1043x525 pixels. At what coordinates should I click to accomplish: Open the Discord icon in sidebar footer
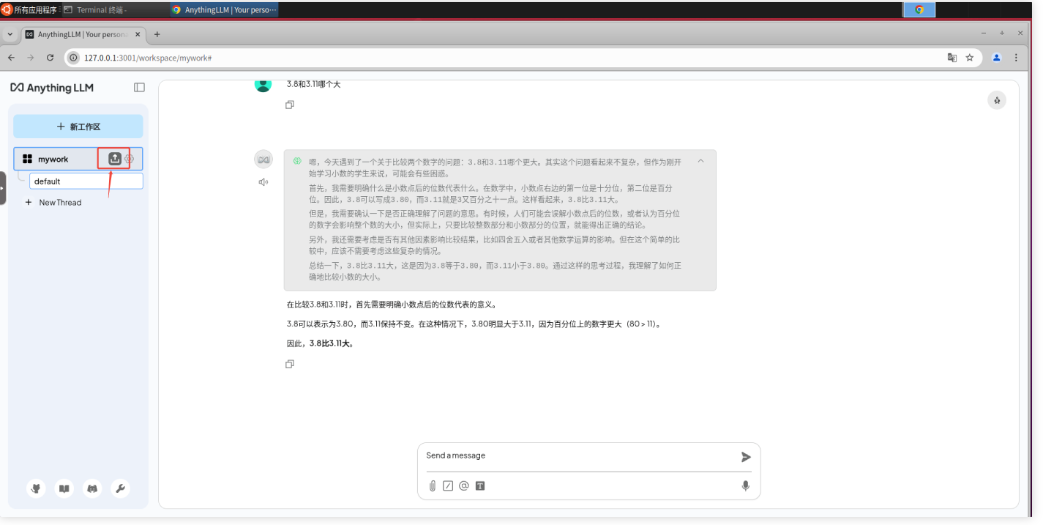click(x=92, y=488)
